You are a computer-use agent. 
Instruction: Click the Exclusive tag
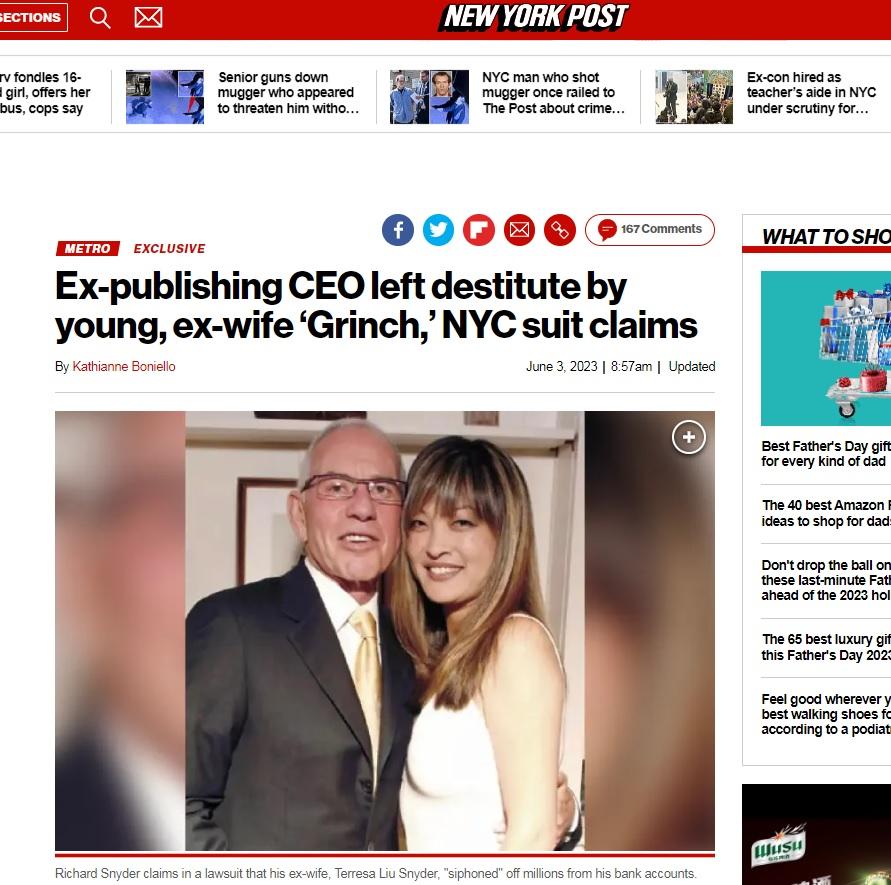169,248
